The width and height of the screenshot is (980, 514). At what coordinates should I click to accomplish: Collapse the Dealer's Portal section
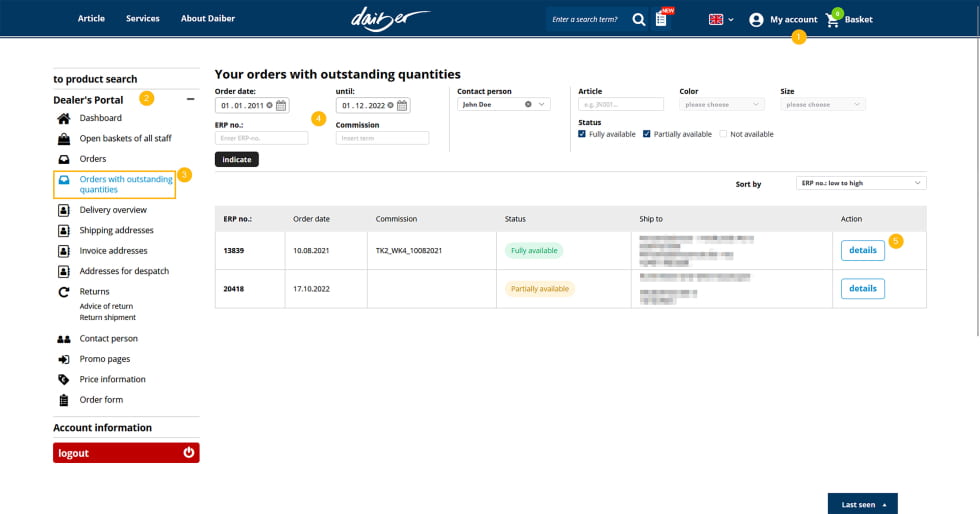(191, 99)
